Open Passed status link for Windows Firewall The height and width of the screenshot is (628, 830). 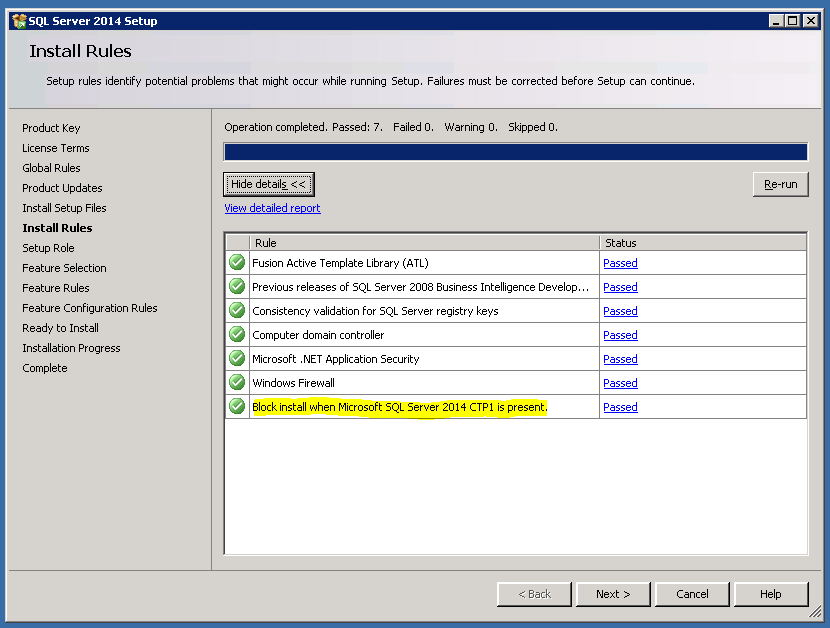620,383
